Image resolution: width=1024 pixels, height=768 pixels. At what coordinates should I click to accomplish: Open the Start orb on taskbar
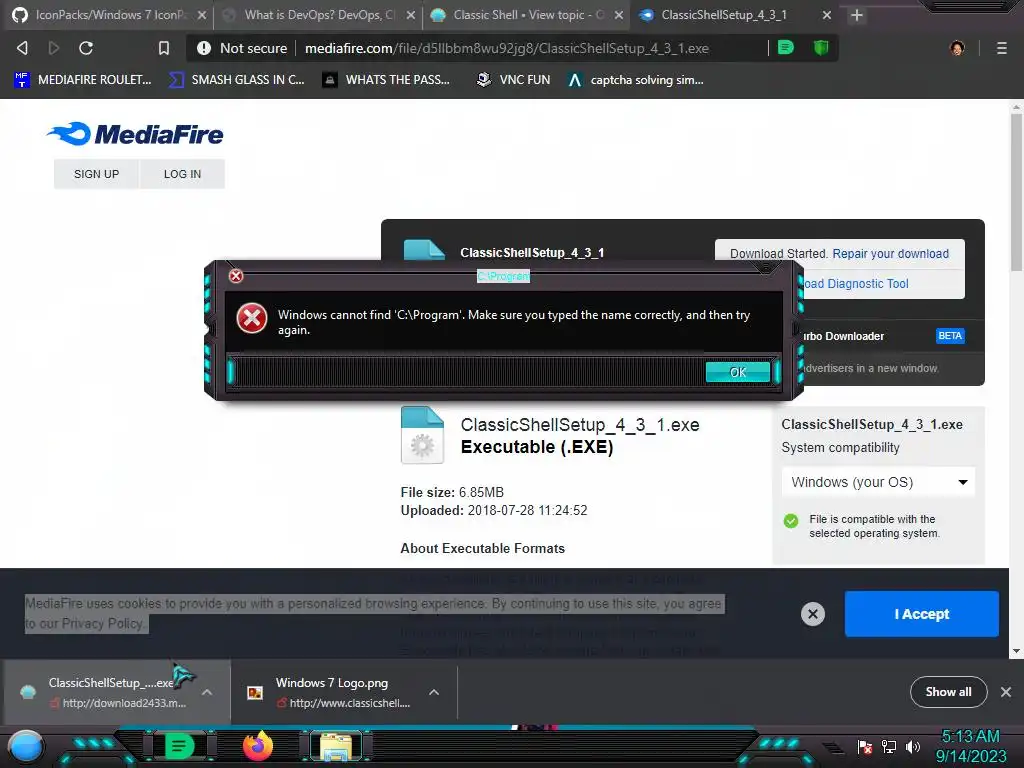pyautogui.click(x=26, y=746)
